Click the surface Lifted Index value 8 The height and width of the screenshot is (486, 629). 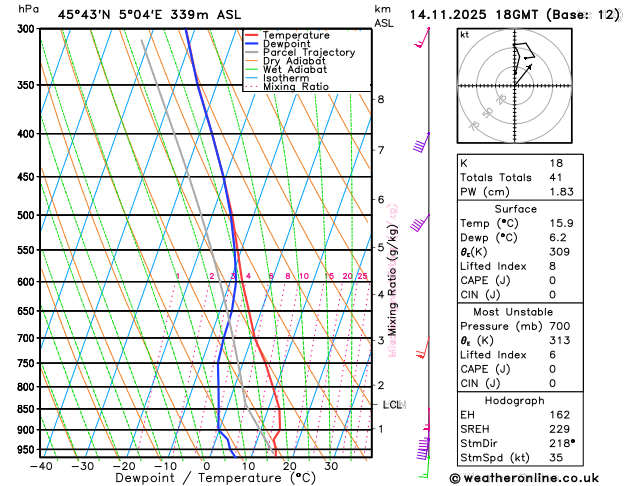(x=553, y=266)
